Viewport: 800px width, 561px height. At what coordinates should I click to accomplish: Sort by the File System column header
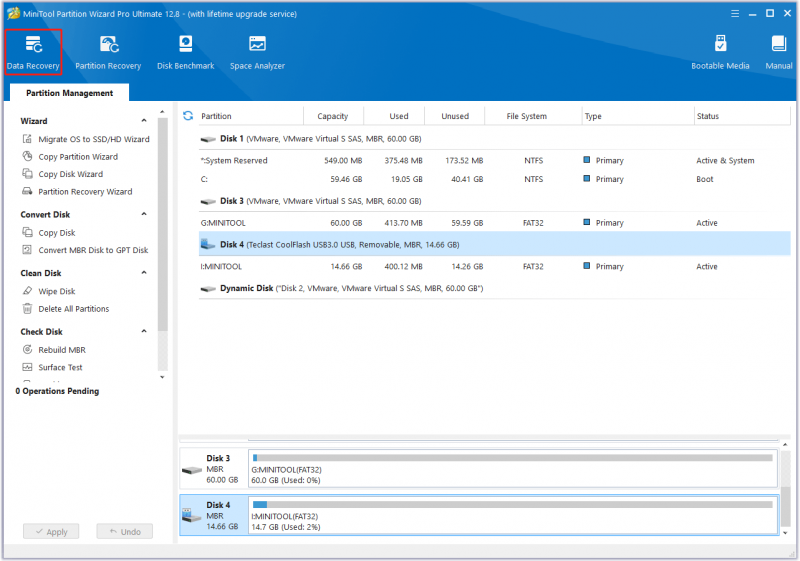tap(526, 116)
